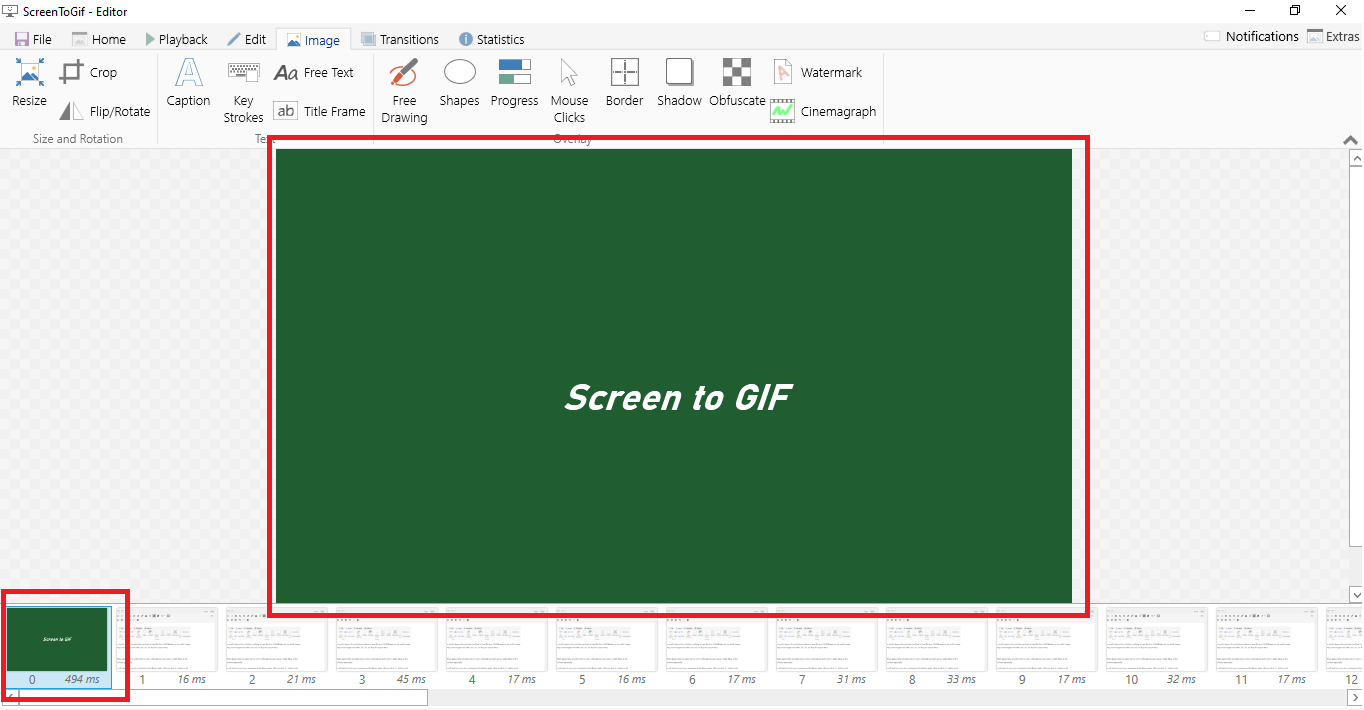Add a Progress overlay
1364x710 pixels.
pos(515,82)
